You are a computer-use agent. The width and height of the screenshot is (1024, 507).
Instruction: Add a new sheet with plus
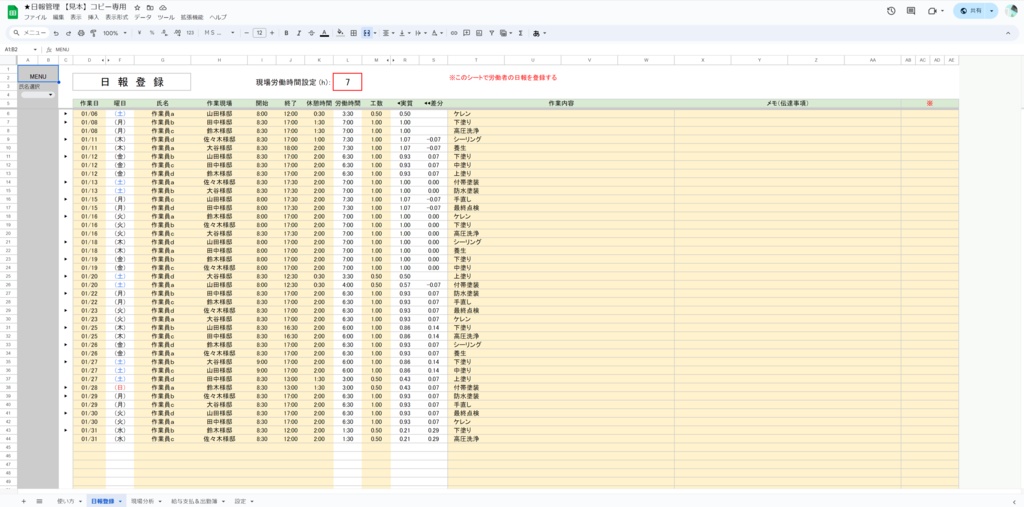[24, 501]
